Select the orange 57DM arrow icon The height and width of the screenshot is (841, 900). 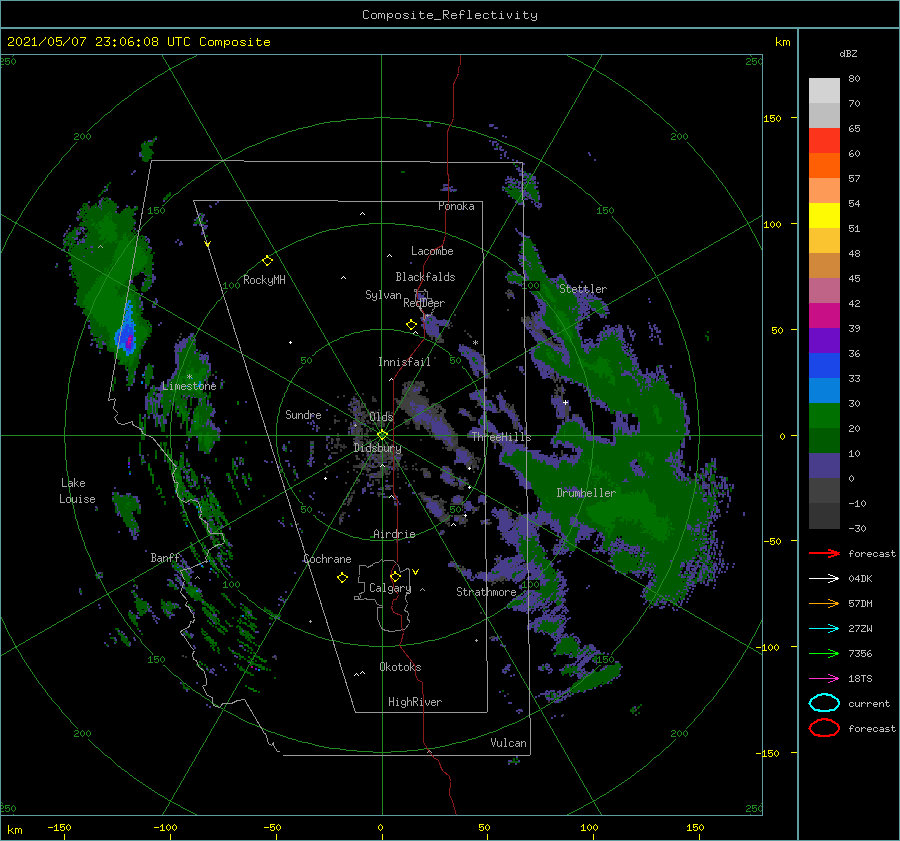coord(824,603)
